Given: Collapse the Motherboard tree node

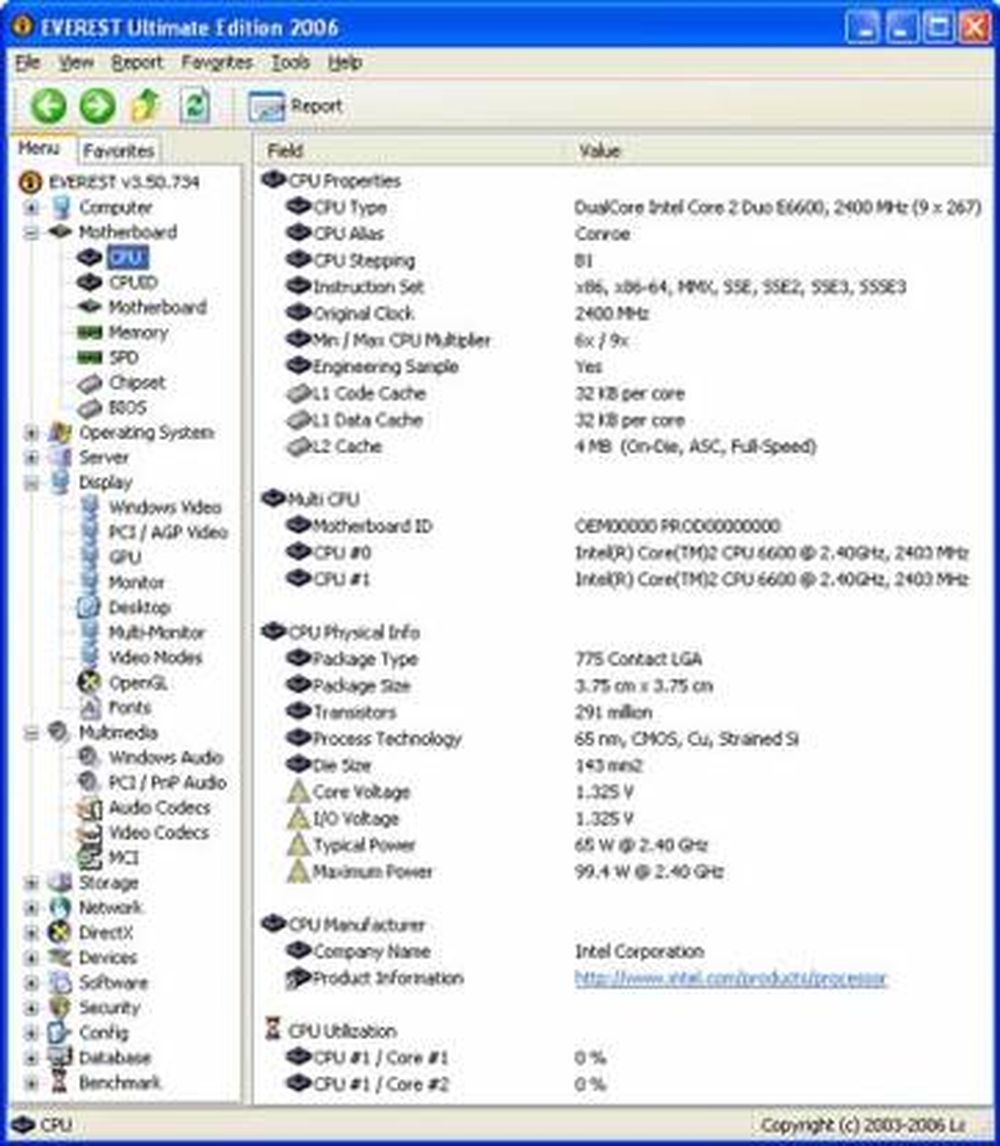Looking at the screenshot, I should 31,232.
